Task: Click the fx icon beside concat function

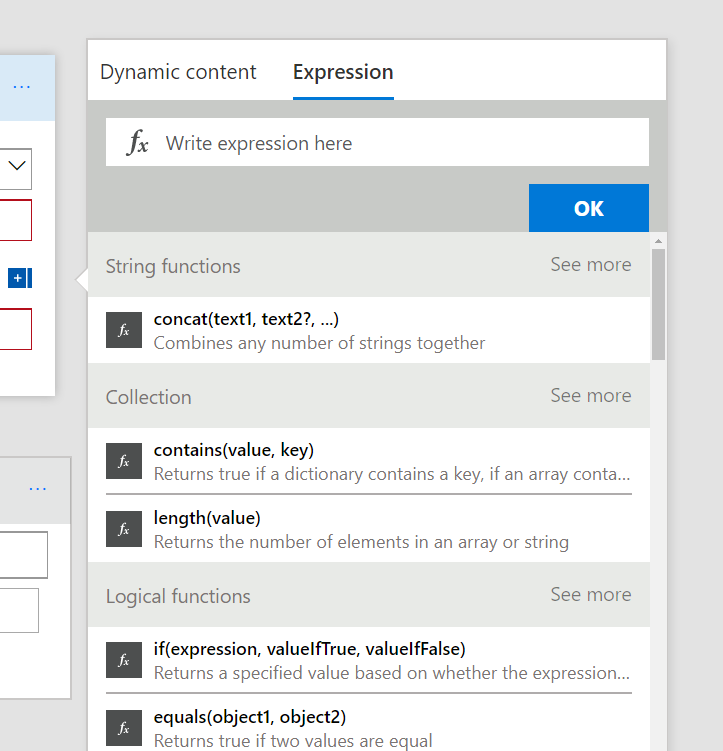Action: [123, 330]
